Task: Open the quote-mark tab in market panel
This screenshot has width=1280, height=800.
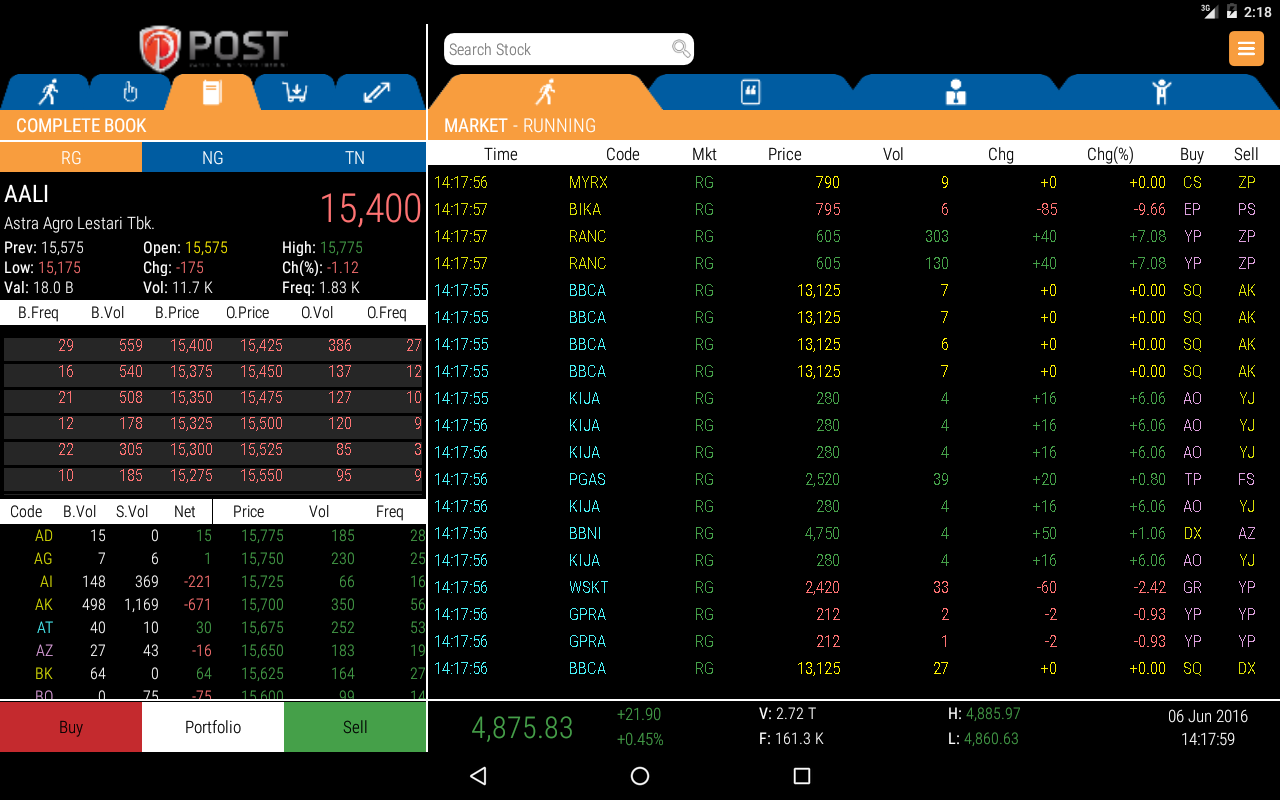Action: pos(750,93)
